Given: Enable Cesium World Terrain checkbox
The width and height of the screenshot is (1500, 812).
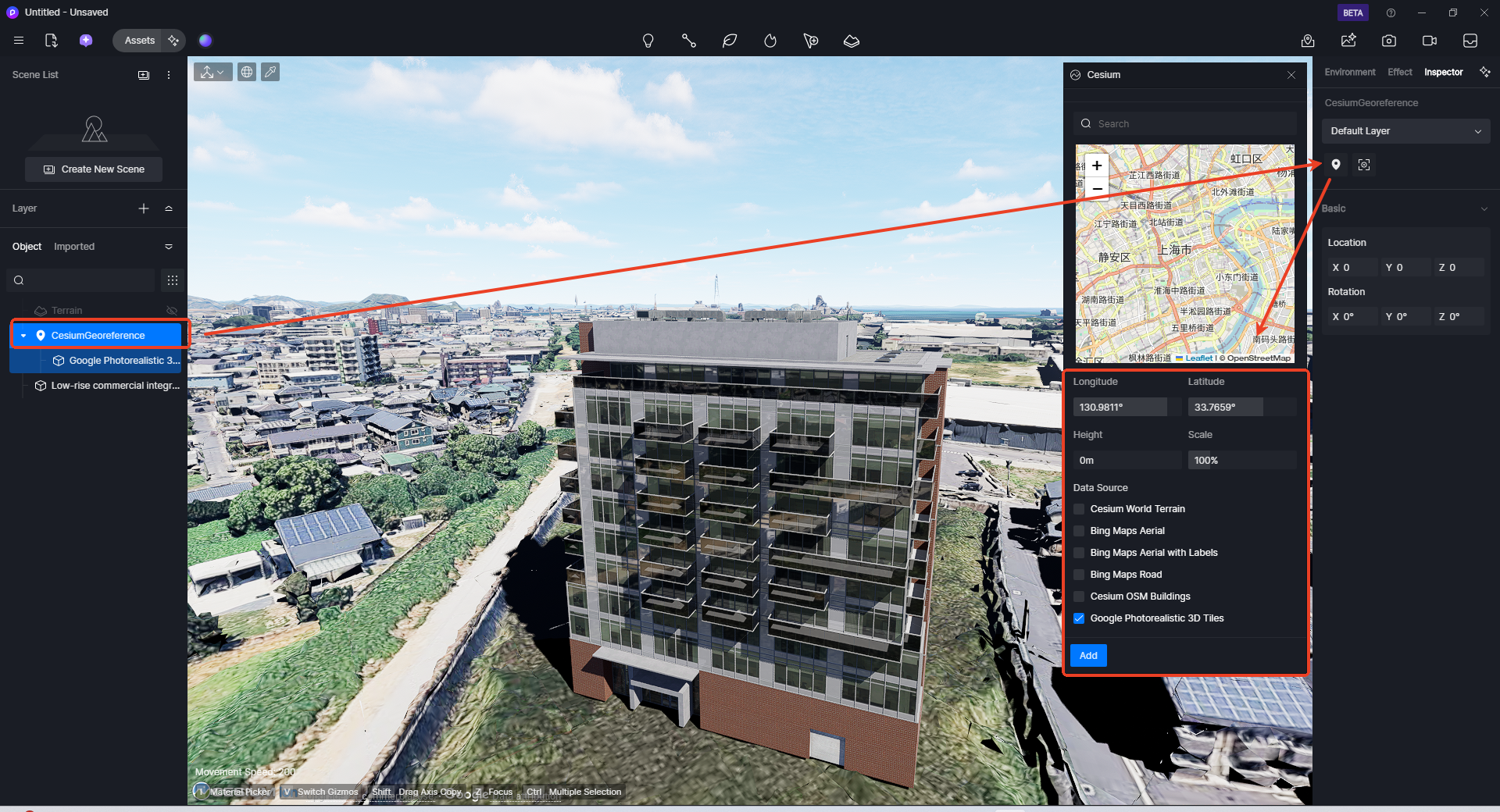Looking at the screenshot, I should click(1079, 509).
